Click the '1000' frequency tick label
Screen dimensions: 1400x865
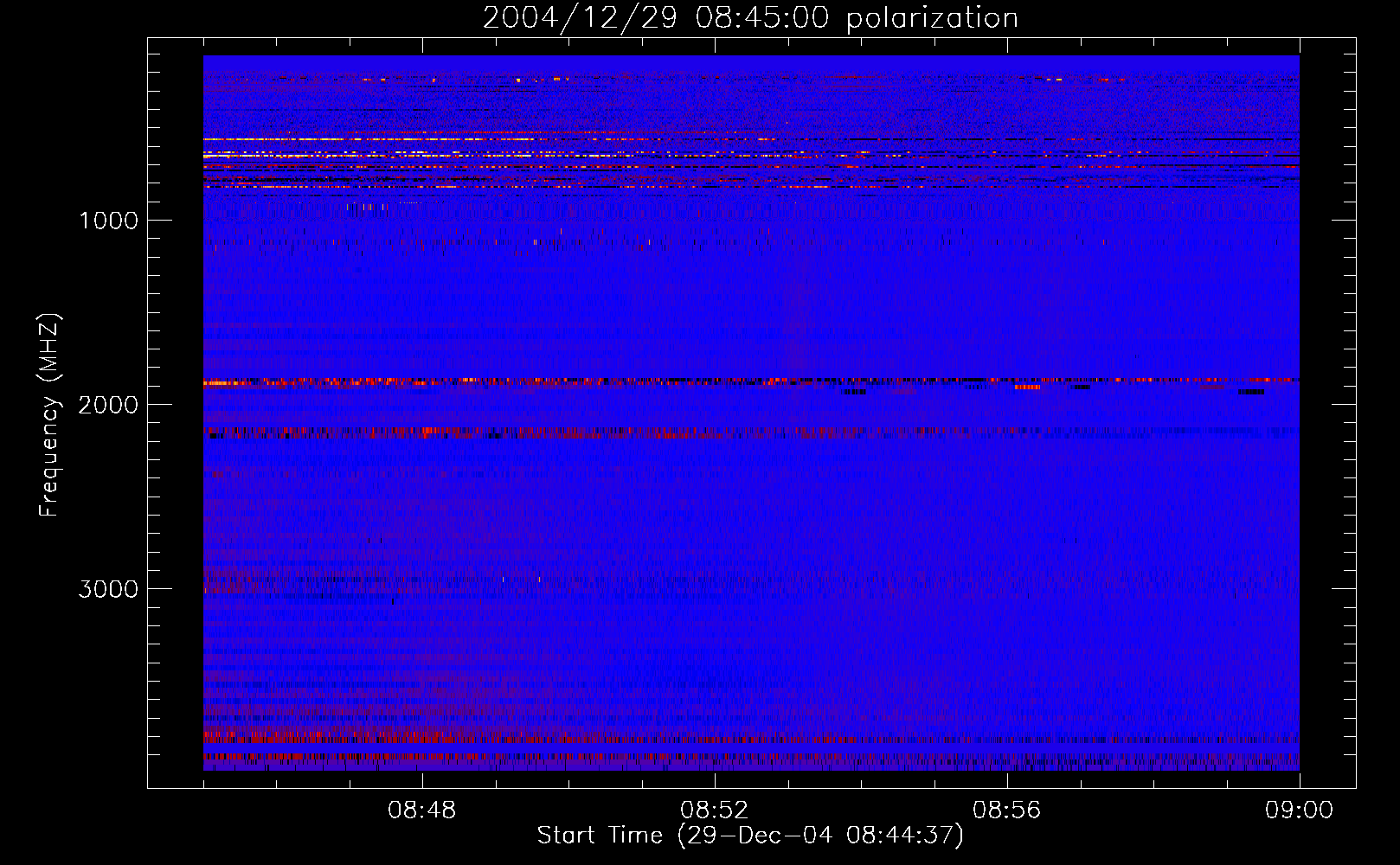pos(108,221)
